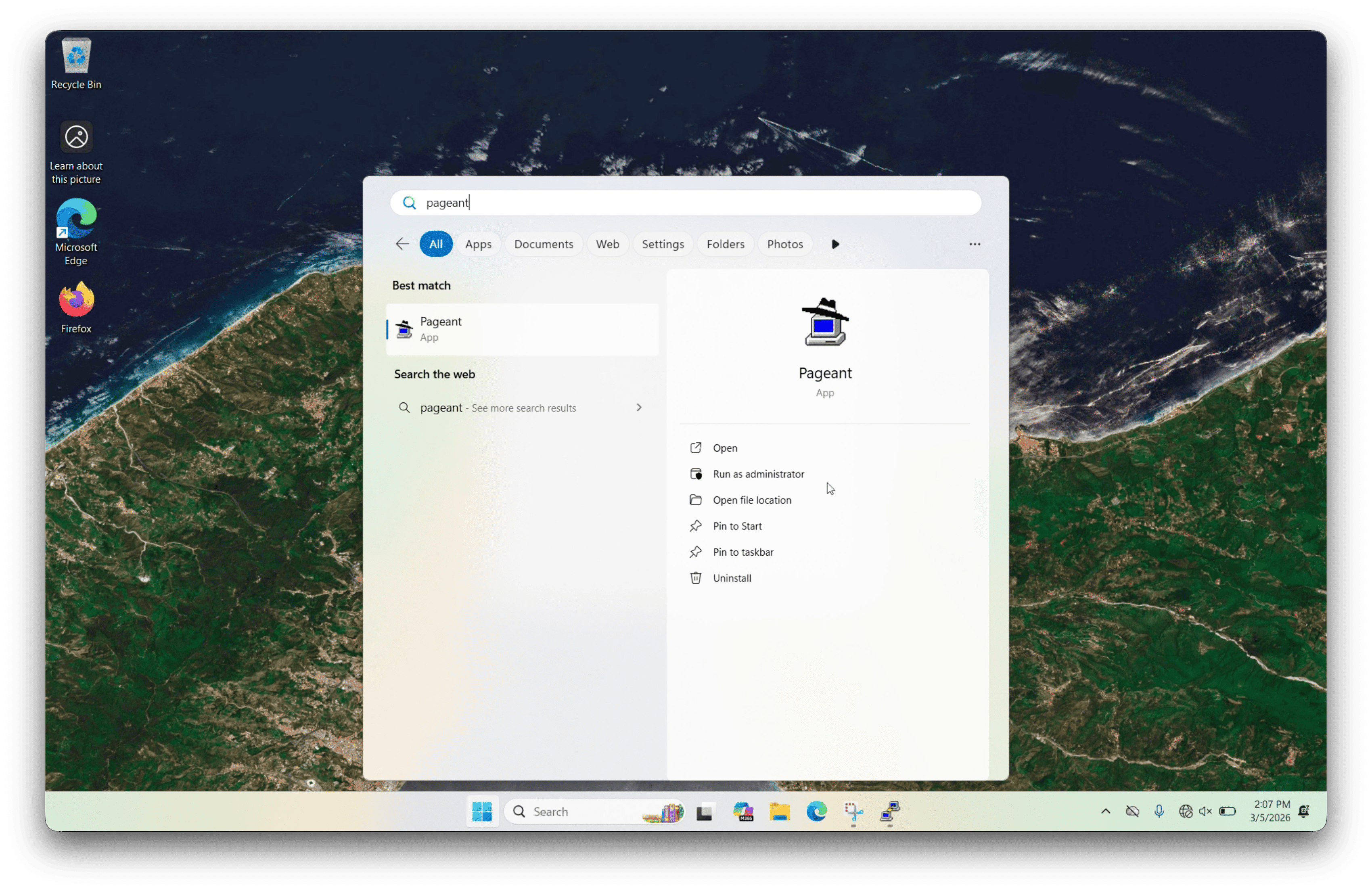This screenshot has width=1372, height=891.
Task: Select the Microsoft Edge desktop shortcut
Action: 76,232
